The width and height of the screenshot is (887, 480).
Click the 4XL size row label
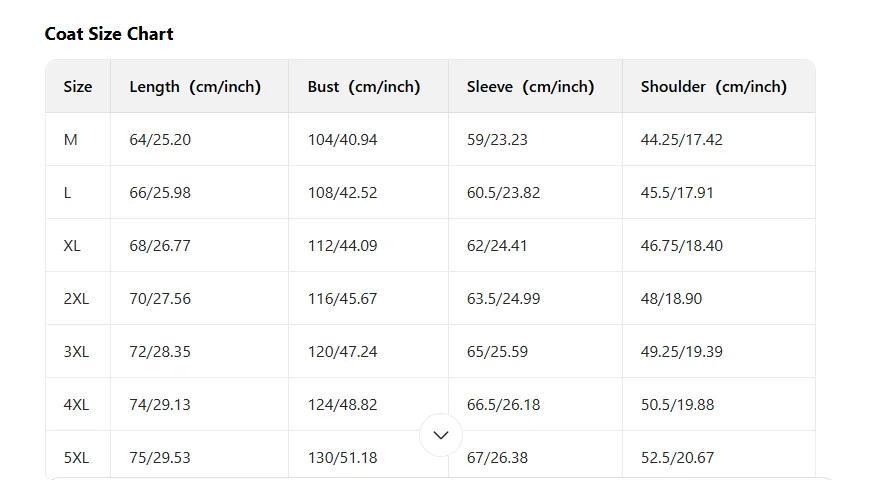click(x=77, y=405)
